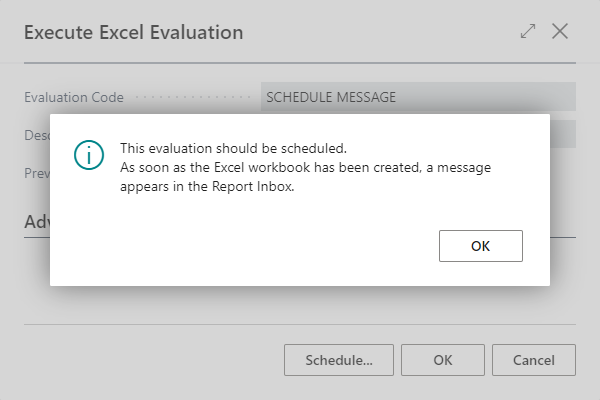Expand the Execute Excel Evaluation dialog to full size
Viewport: 600px width, 400px height.
(528, 31)
